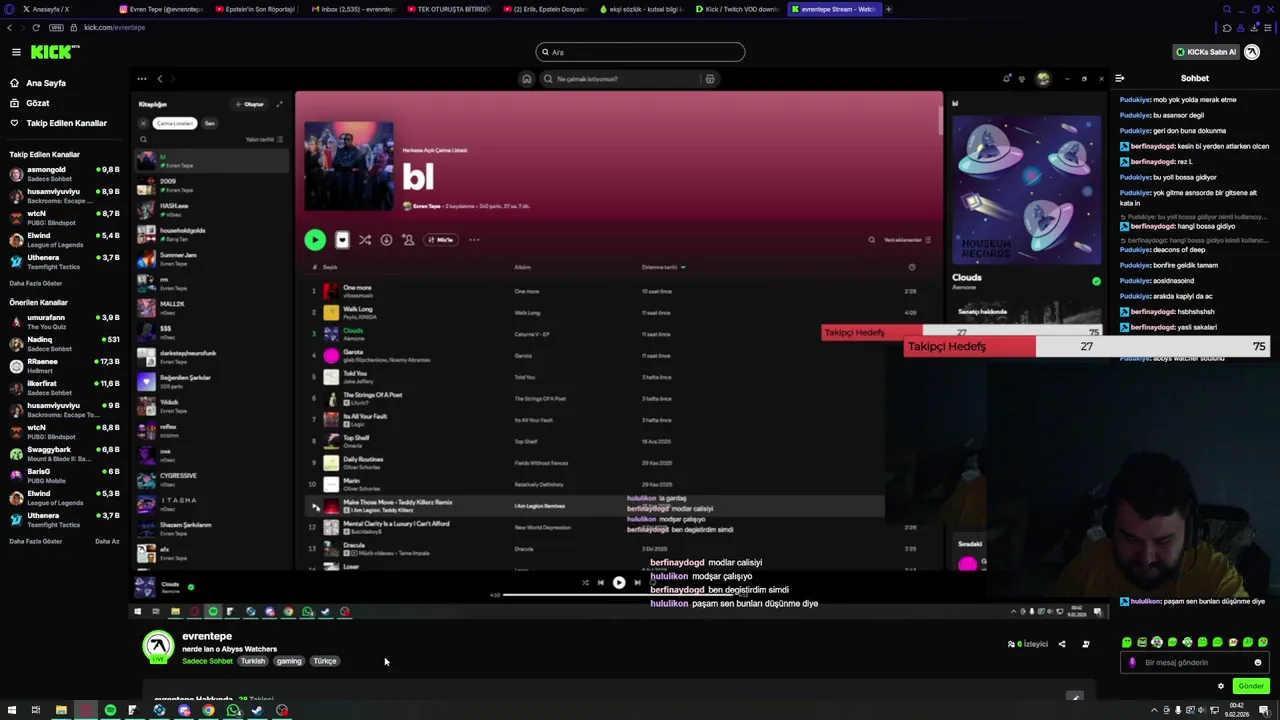Switch to Kick / Twitch VOD download tab
Screen dimensions: 1280x720
[737, 9]
